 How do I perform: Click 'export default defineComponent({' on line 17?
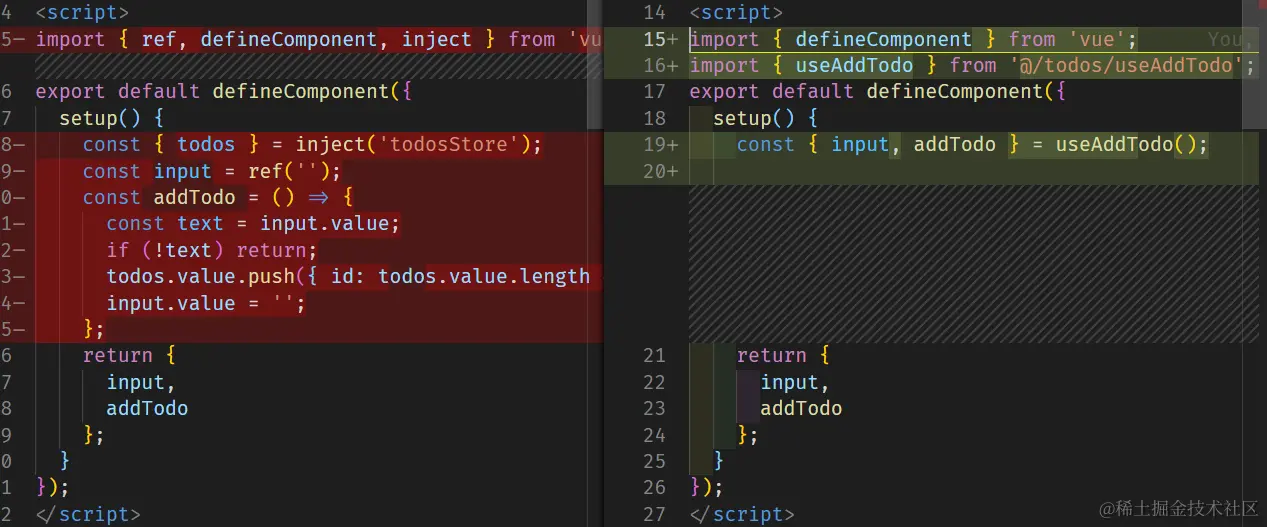878,91
